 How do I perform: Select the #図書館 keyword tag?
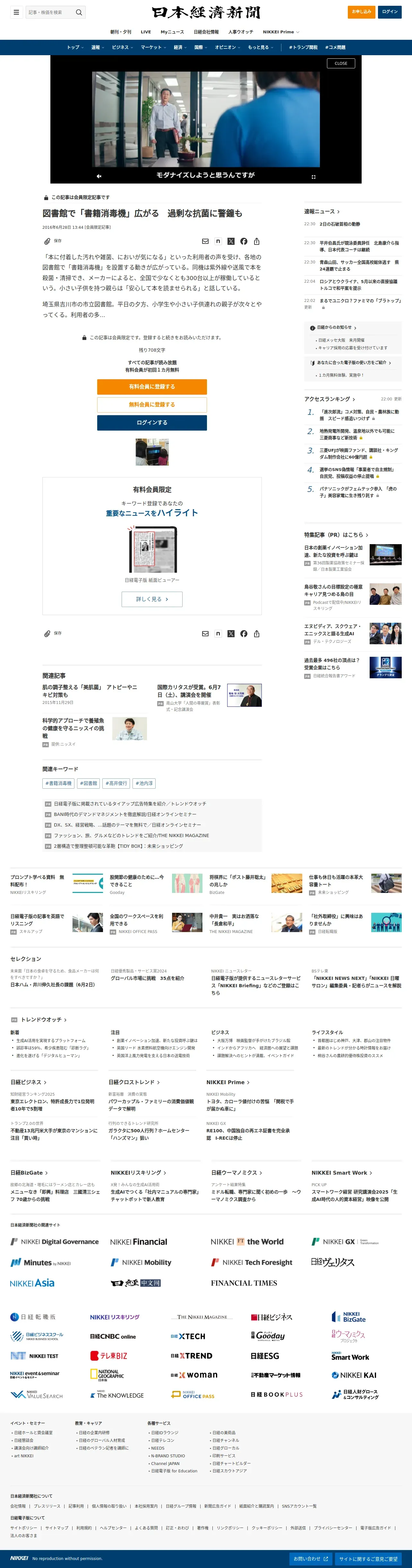coord(88,784)
